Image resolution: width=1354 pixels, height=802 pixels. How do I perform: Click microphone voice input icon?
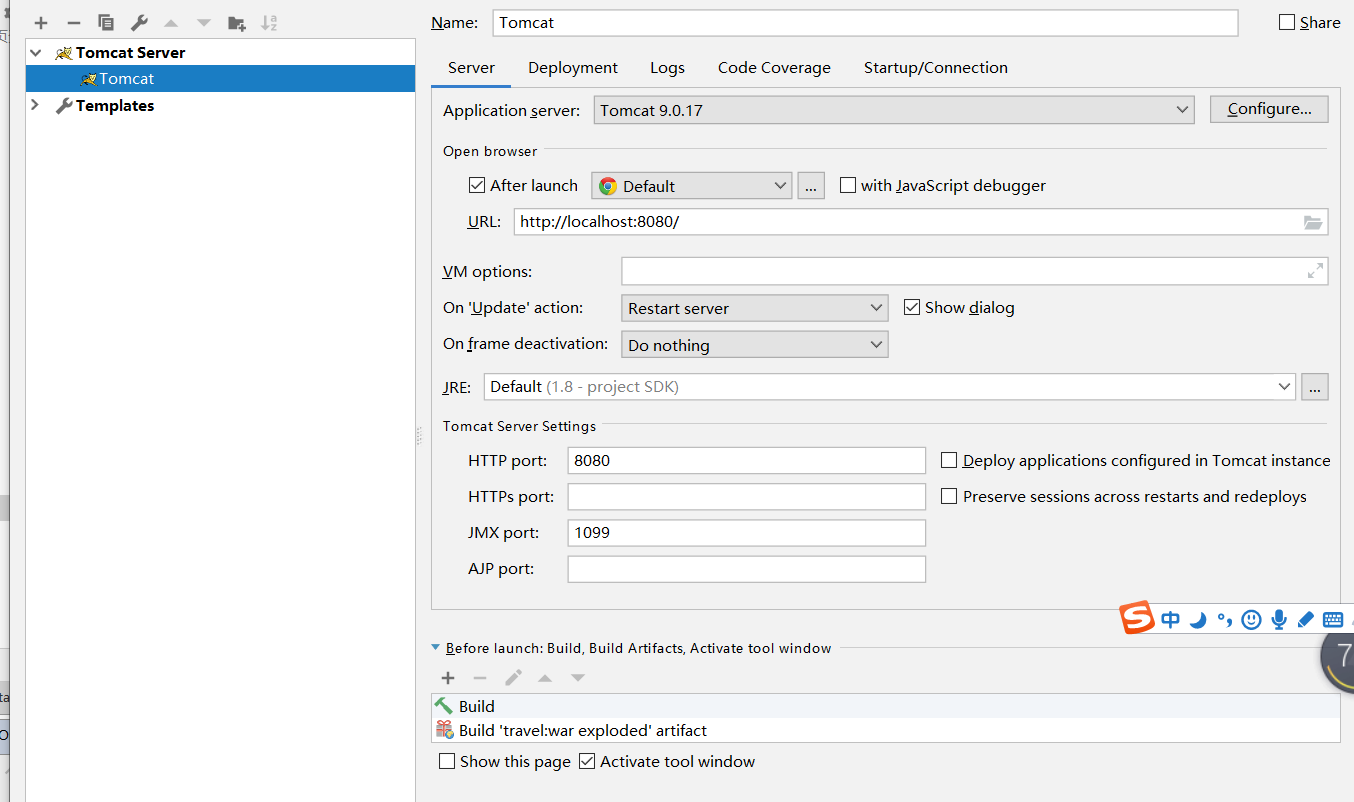[1279, 620]
